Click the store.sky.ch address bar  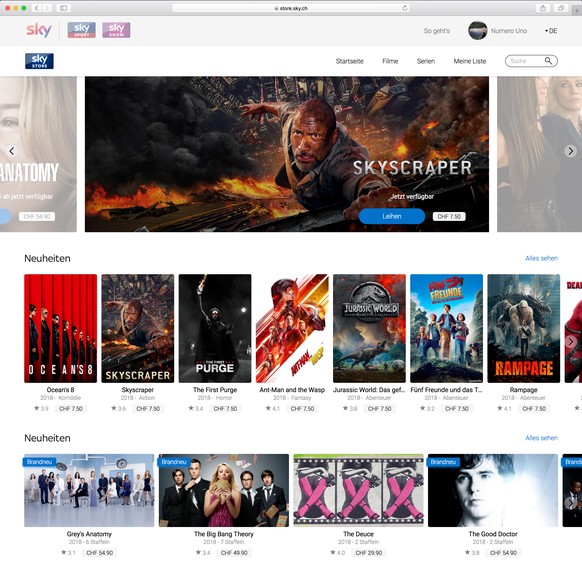pos(291,8)
